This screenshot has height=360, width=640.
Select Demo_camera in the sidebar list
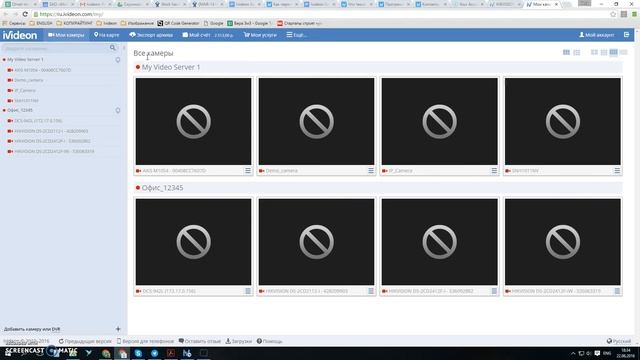(25, 80)
